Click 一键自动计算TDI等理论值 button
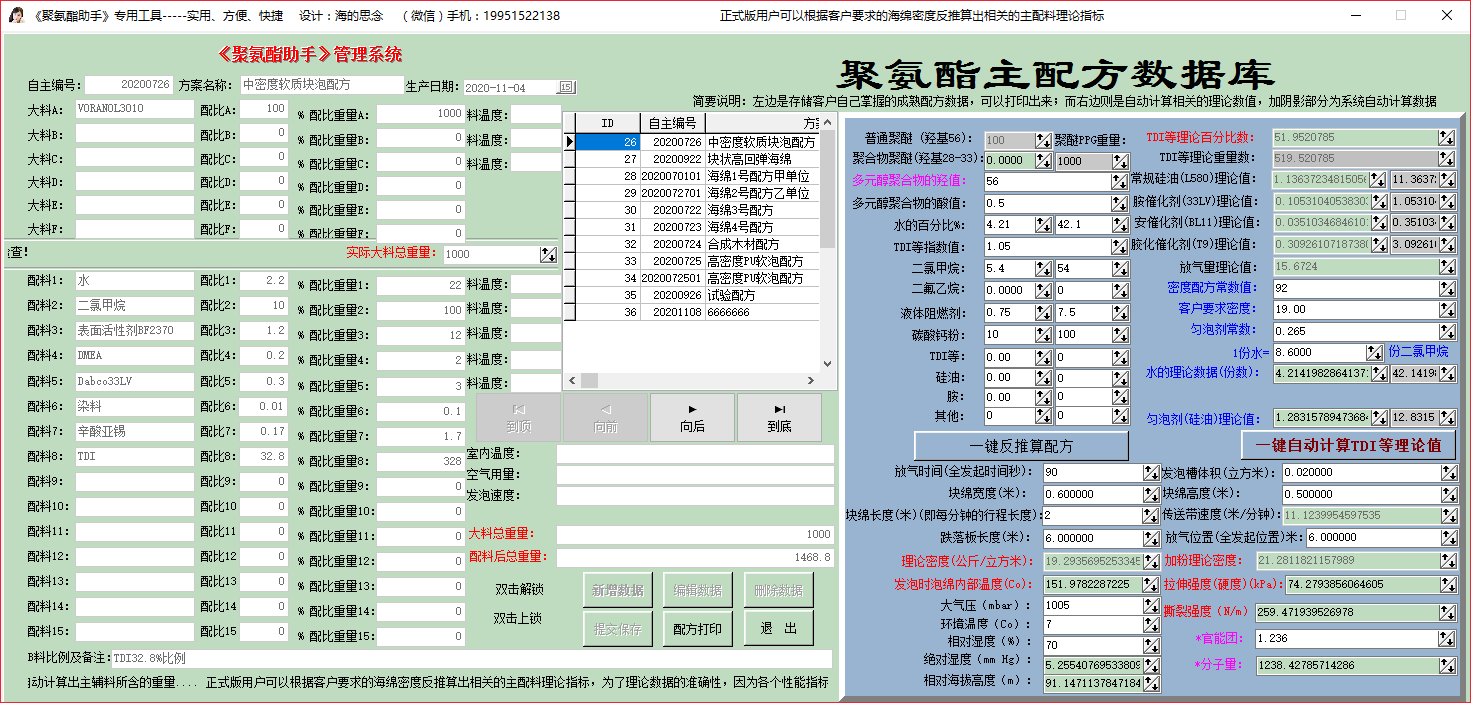This screenshot has width=1471, height=703. [x=1348, y=446]
